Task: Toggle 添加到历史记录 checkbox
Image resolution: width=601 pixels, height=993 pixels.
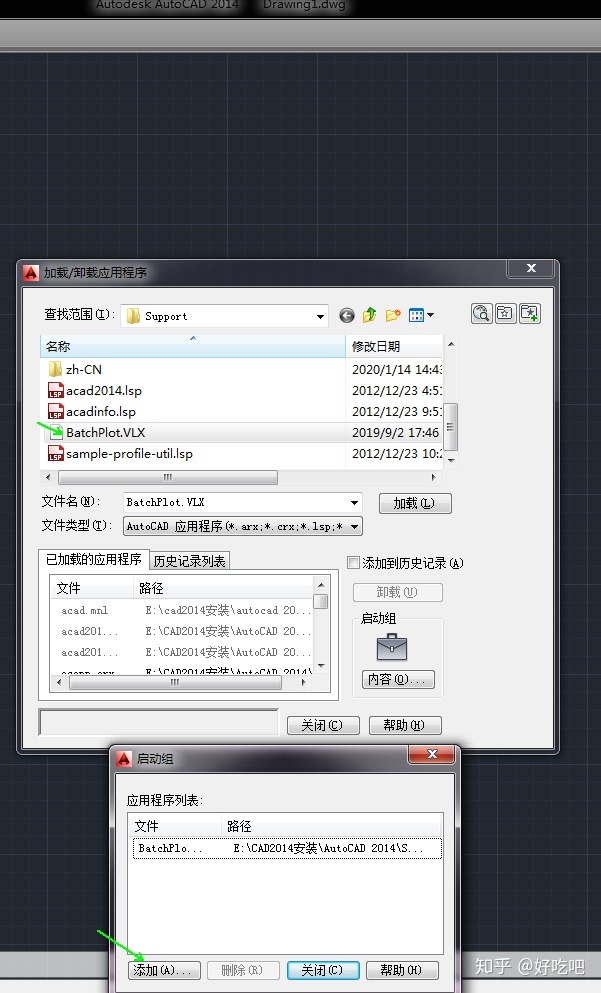Action: coord(353,562)
